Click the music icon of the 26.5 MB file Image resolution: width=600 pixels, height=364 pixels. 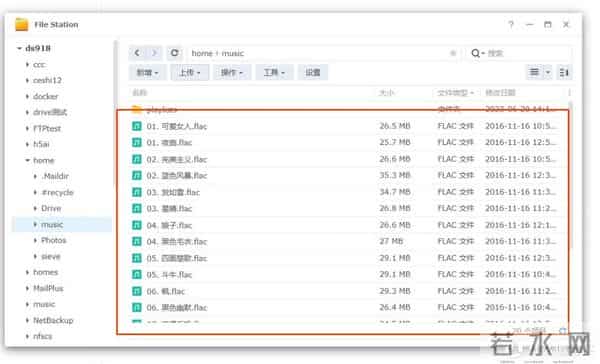click(x=137, y=126)
